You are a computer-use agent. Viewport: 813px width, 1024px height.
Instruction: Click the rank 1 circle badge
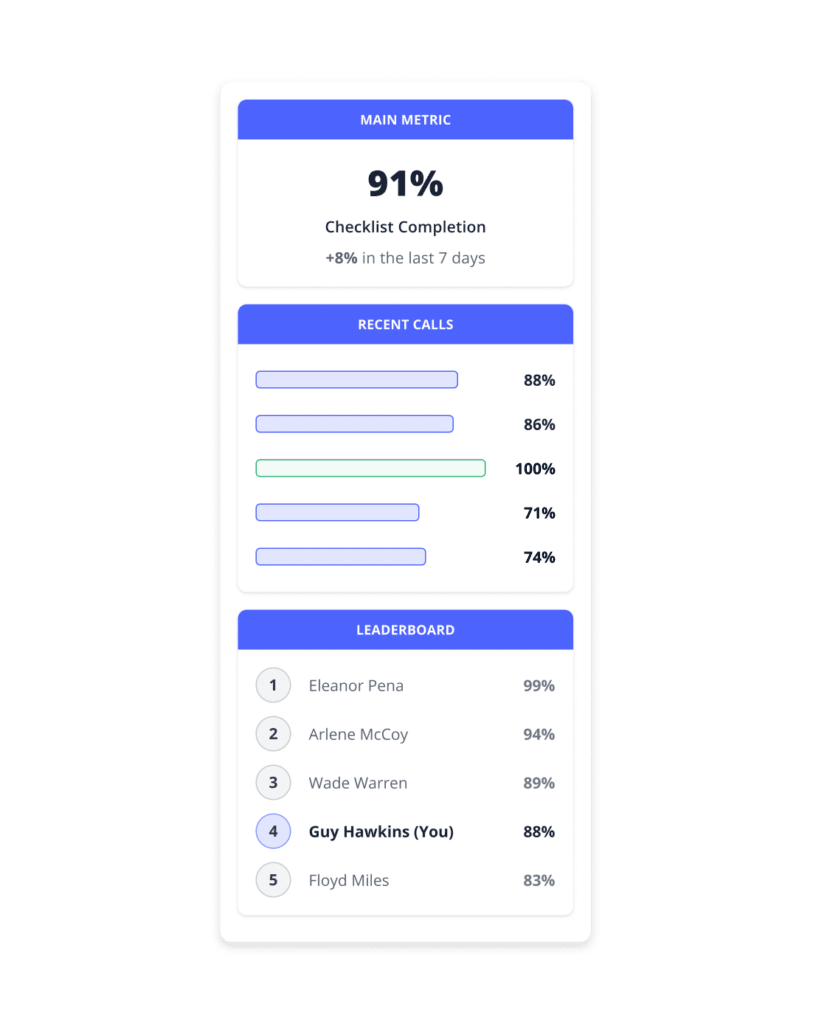(x=273, y=685)
